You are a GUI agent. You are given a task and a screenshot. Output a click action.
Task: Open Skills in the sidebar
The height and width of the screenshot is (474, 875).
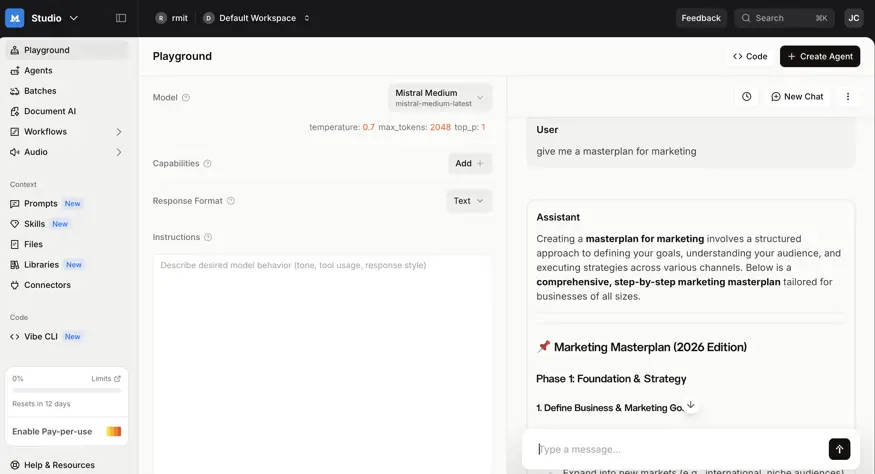pyautogui.click(x=66, y=224)
